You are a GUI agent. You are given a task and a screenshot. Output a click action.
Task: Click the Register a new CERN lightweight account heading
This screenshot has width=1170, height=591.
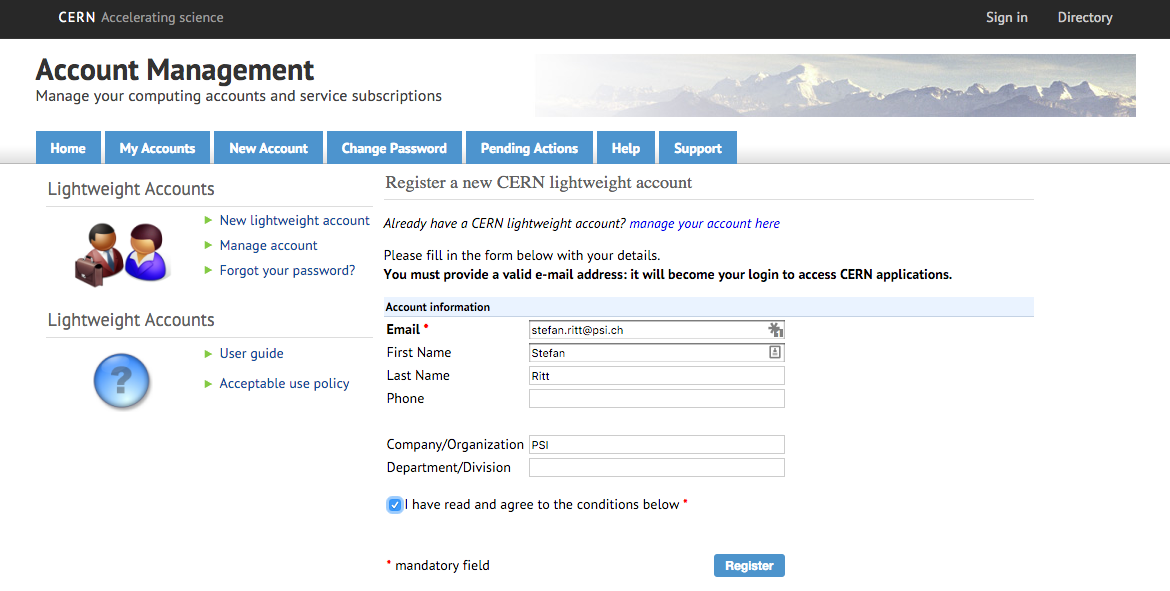coord(539,183)
